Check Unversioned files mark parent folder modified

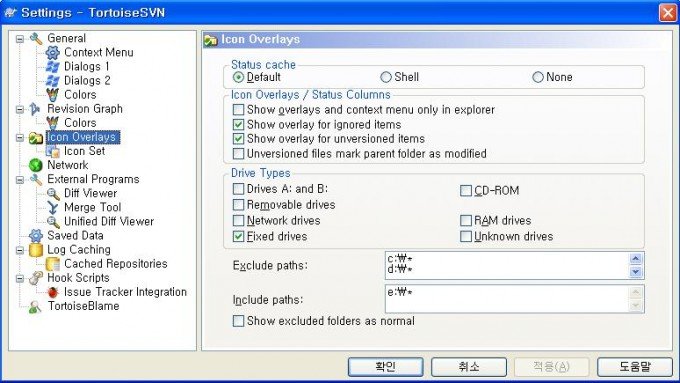point(238,154)
